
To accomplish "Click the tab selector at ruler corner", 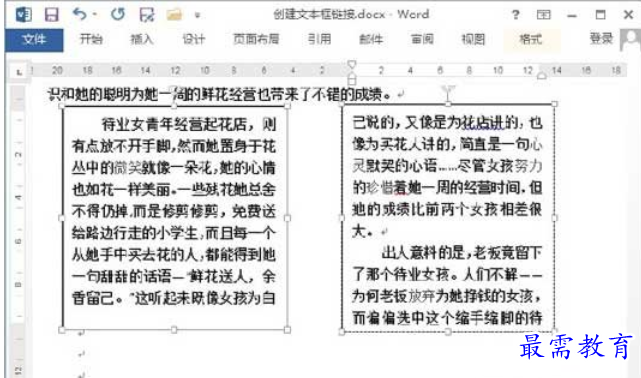I will (x=19, y=72).
